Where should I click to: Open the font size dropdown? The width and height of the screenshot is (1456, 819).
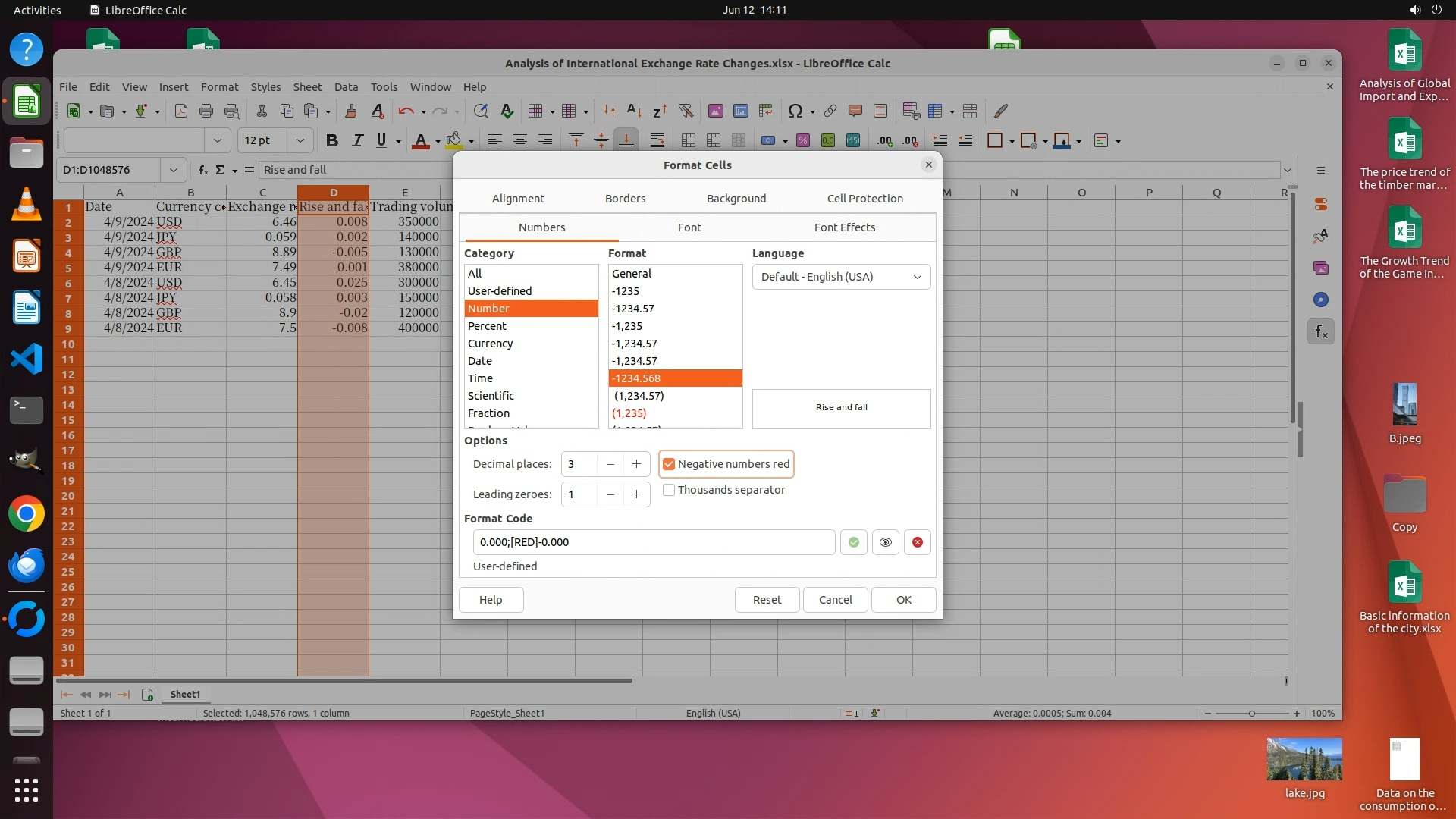coord(300,140)
